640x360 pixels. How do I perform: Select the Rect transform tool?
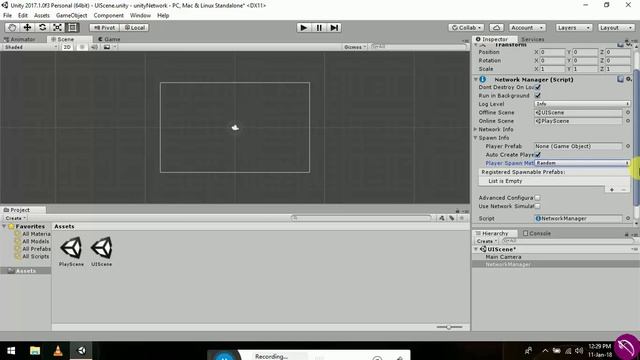(x=73, y=27)
